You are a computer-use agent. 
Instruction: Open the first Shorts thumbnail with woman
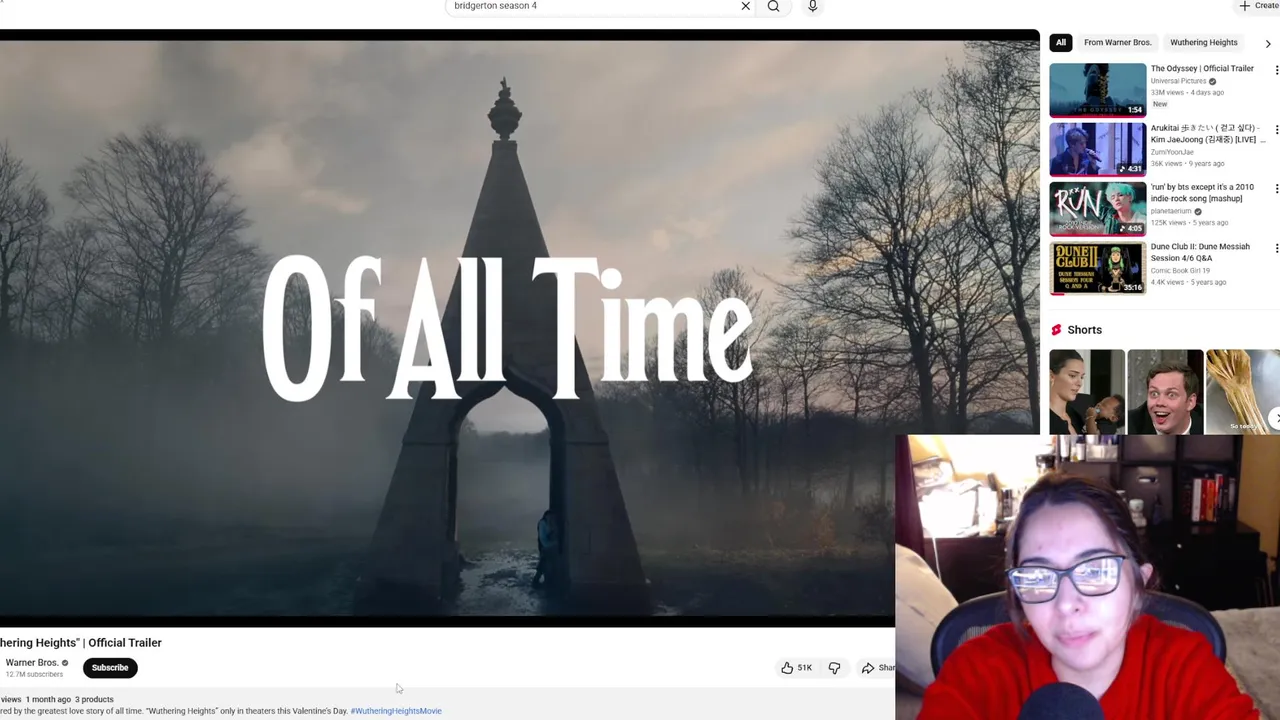pyautogui.click(x=1086, y=392)
